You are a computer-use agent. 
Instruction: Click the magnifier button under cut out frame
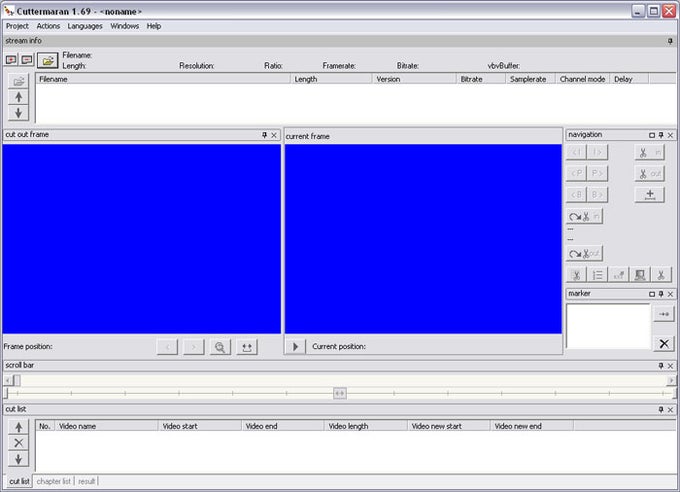pyautogui.click(x=220, y=347)
